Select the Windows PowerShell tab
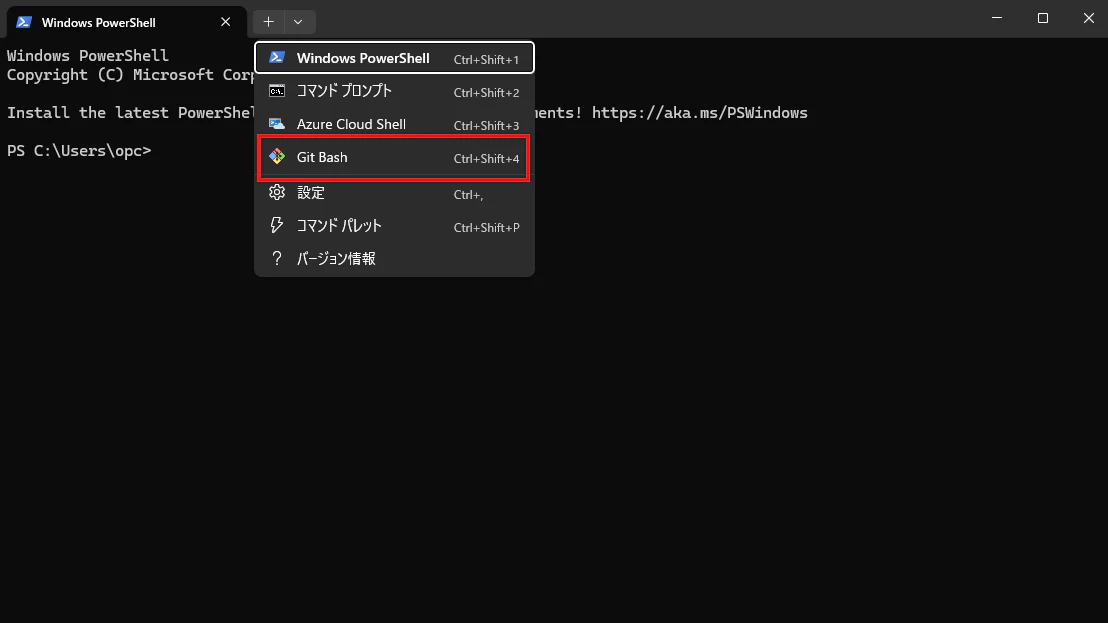 tap(126, 22)
